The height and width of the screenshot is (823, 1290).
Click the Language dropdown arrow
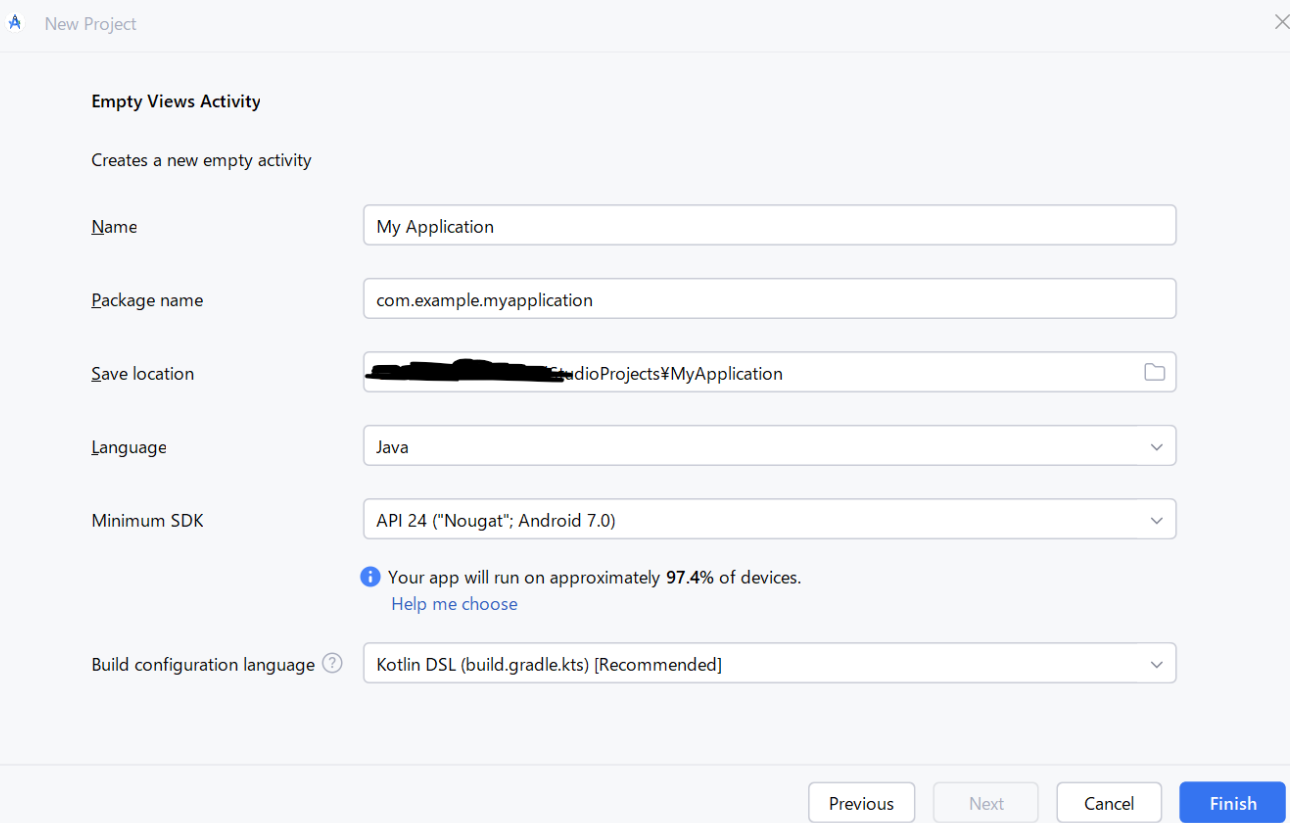click(1156, 446)
